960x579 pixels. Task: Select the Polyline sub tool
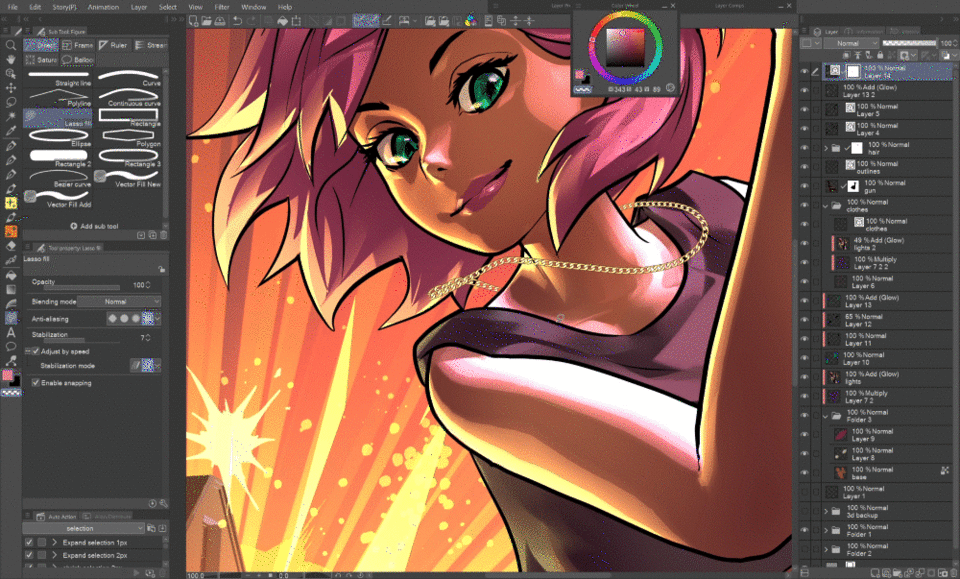coord(58,99)
